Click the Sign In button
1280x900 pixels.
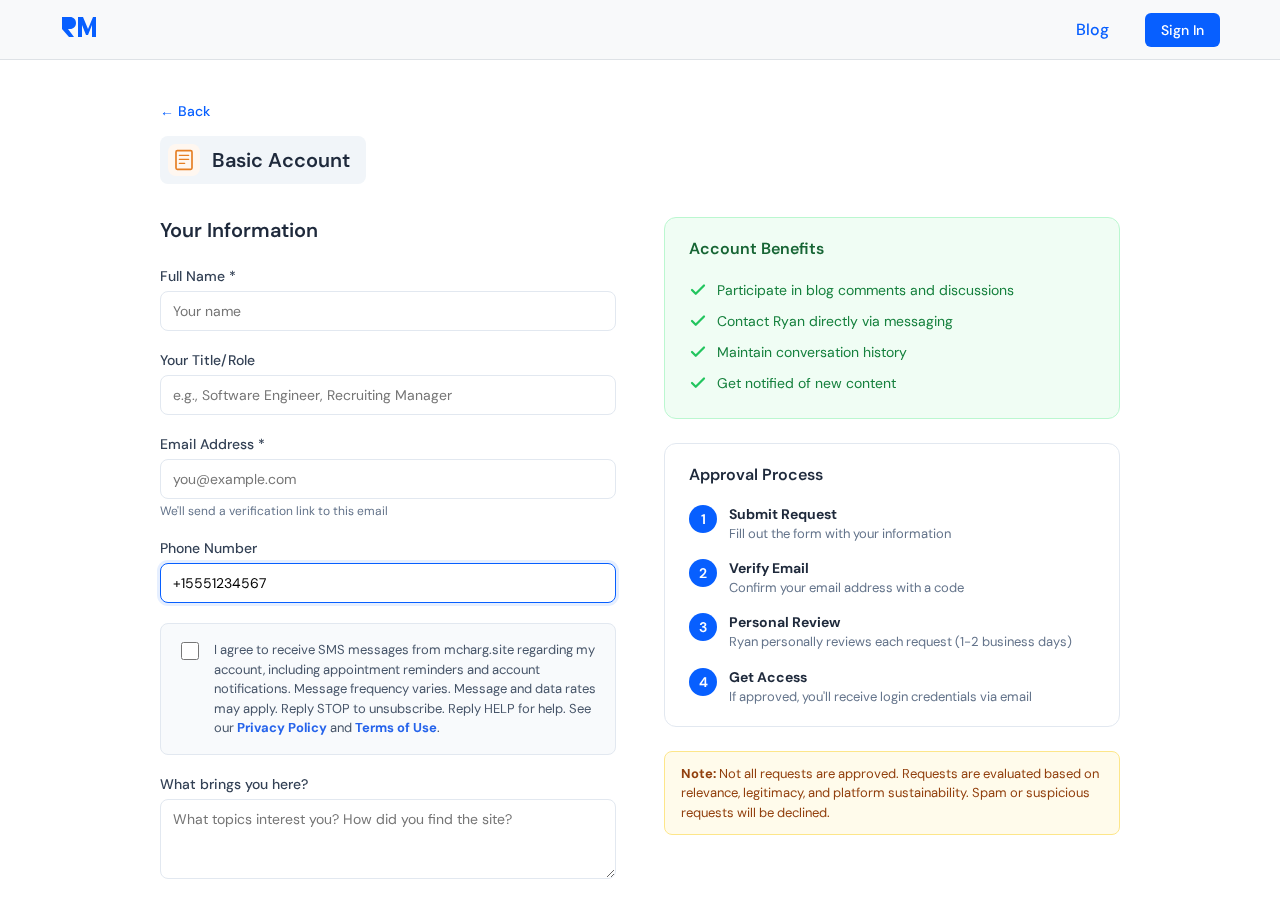click(1182, 30)
